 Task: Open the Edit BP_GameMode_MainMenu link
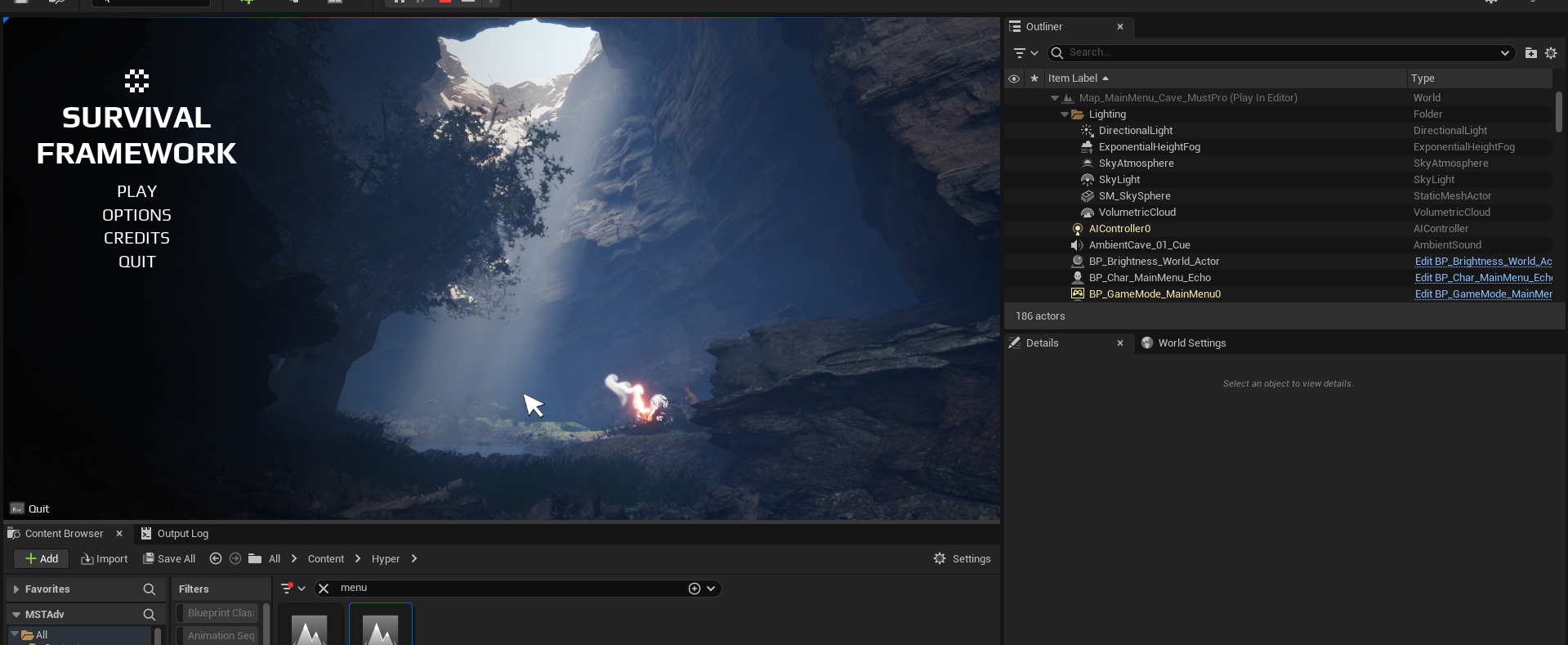click(1483, 294)
